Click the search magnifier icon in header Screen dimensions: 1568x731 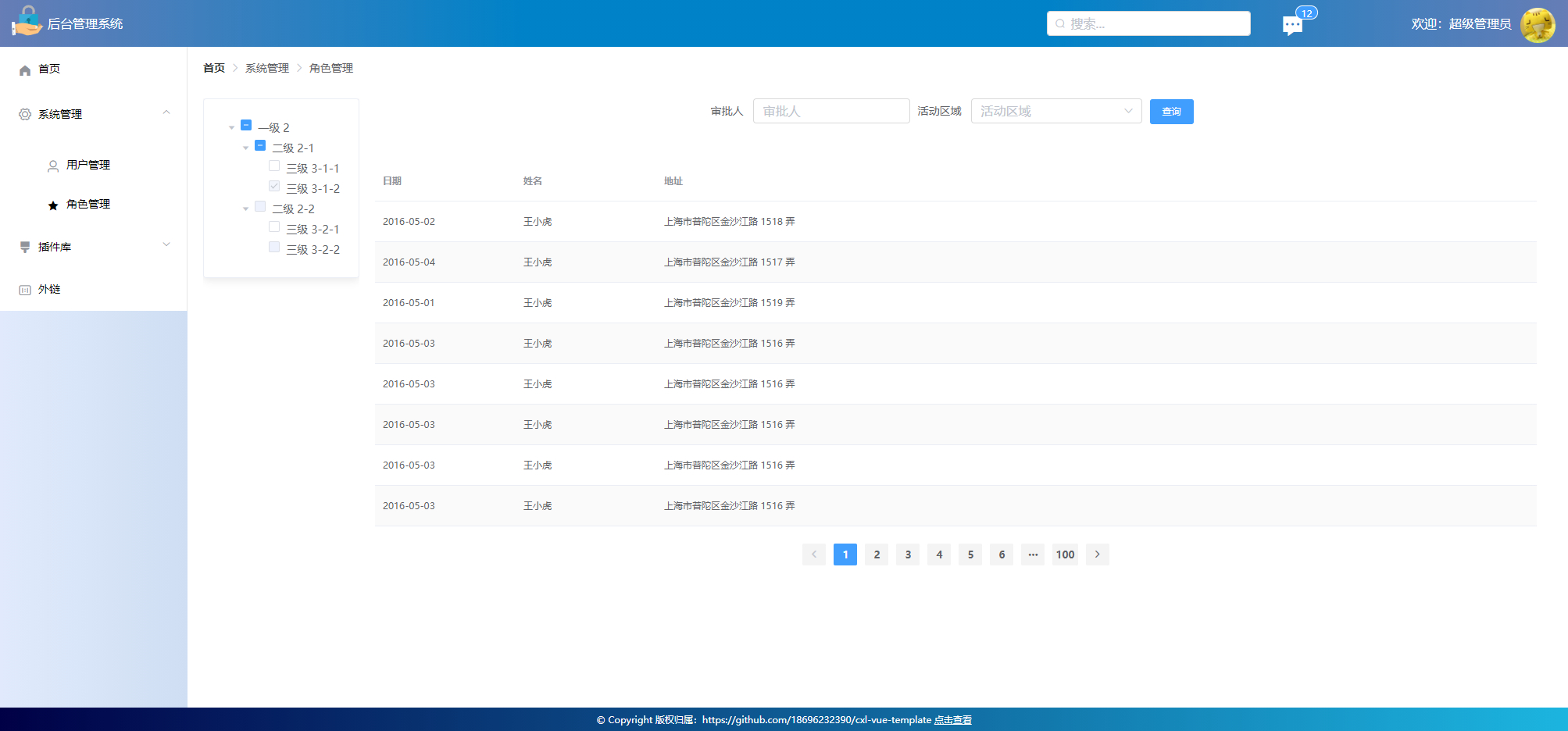tap(1060, 23)
